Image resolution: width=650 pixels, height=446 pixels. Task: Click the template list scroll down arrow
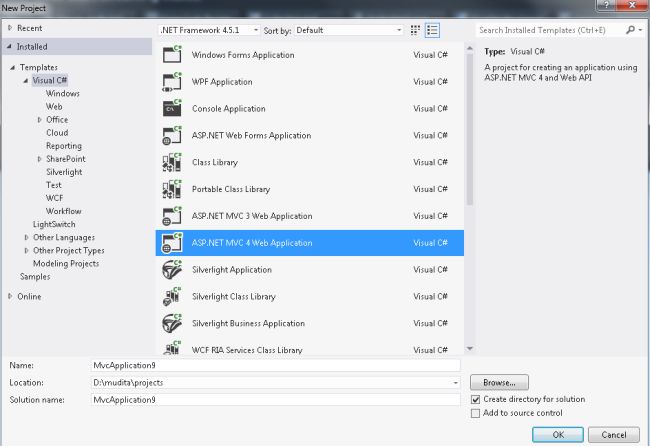(470, 349)
